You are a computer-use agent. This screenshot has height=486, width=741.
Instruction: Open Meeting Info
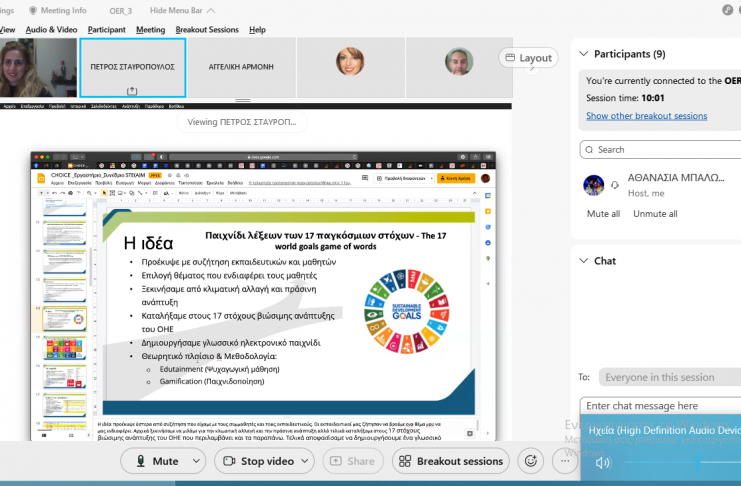click(x=58, y=10)
